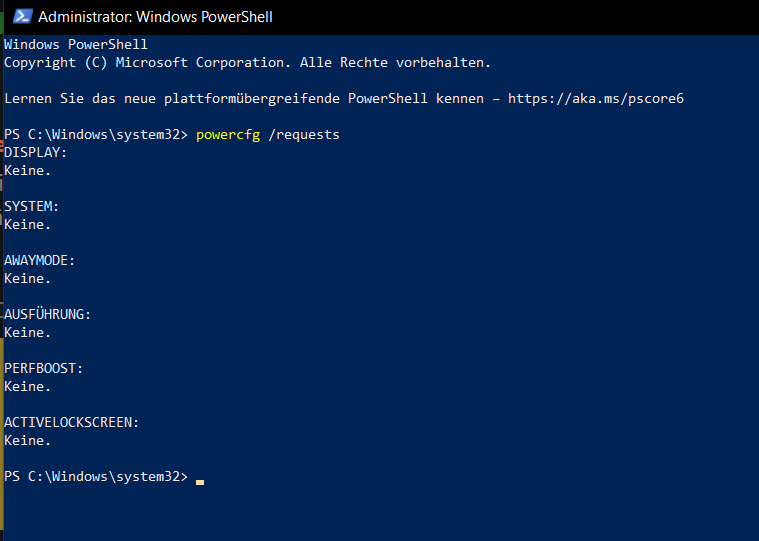The height and width of the screenshot is (541, 759).
Task: Click the /requests argument text
Action: (x=304, y=135)
